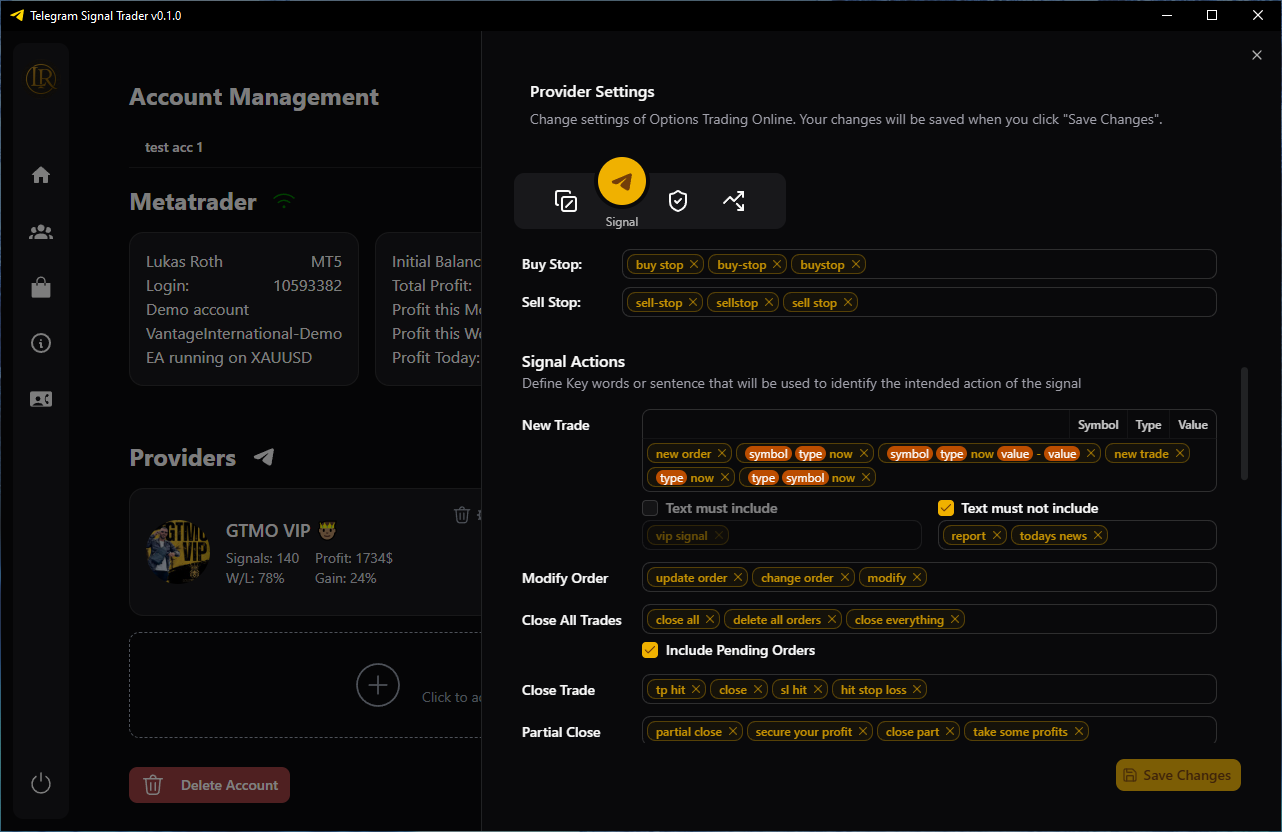Close the Provider Settings panel
Viewport: 1282px width, 832px height.
[1257, 55]
